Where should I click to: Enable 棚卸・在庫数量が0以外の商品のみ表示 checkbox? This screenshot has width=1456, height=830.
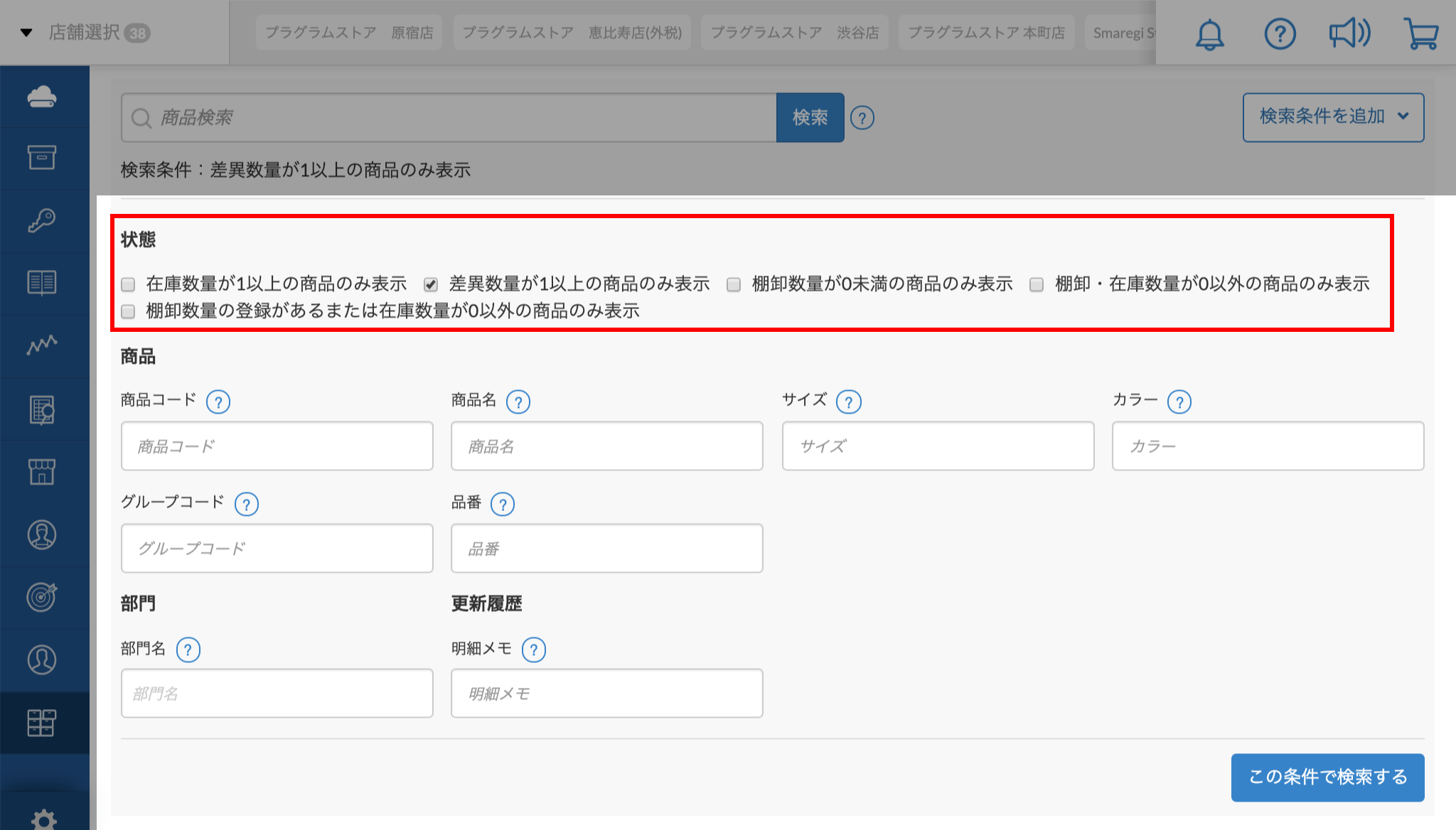[x=1037, y=284]
